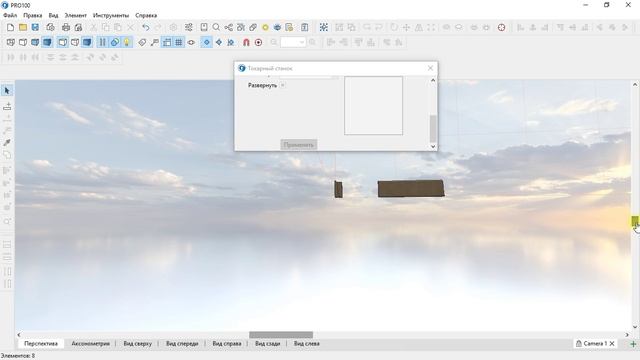This screenshot has width=640, height=360.
Task: Toggle the grid display icon
Action: coord(179,42)
